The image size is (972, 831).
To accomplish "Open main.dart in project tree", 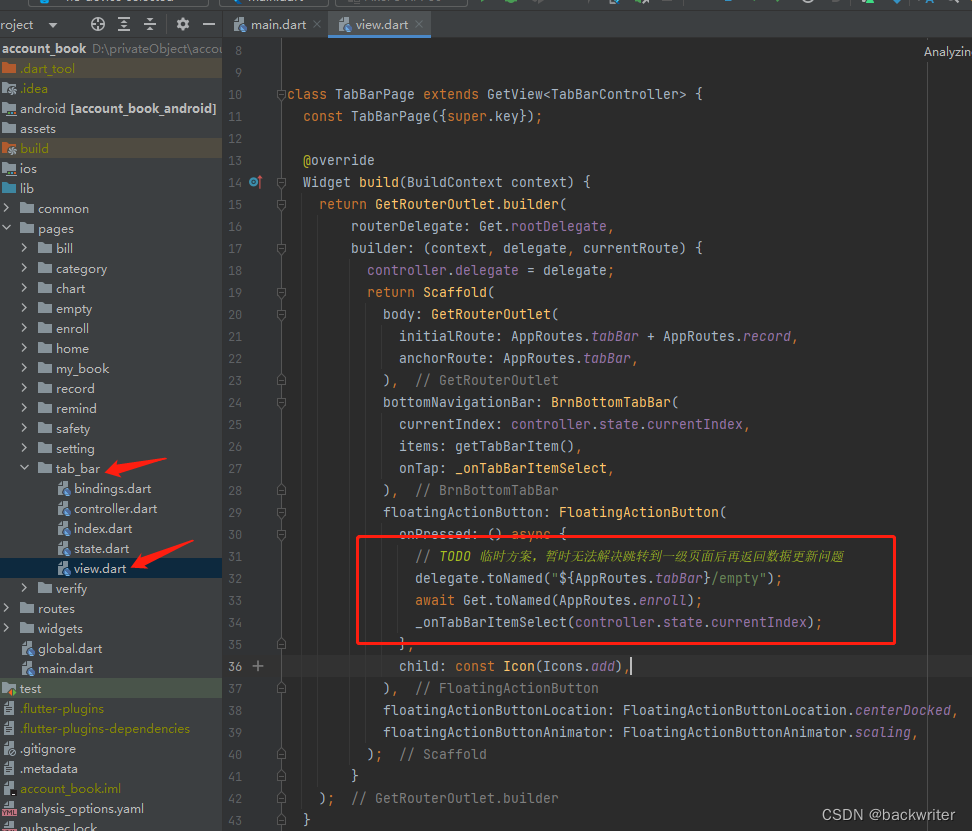I will 111,668.
